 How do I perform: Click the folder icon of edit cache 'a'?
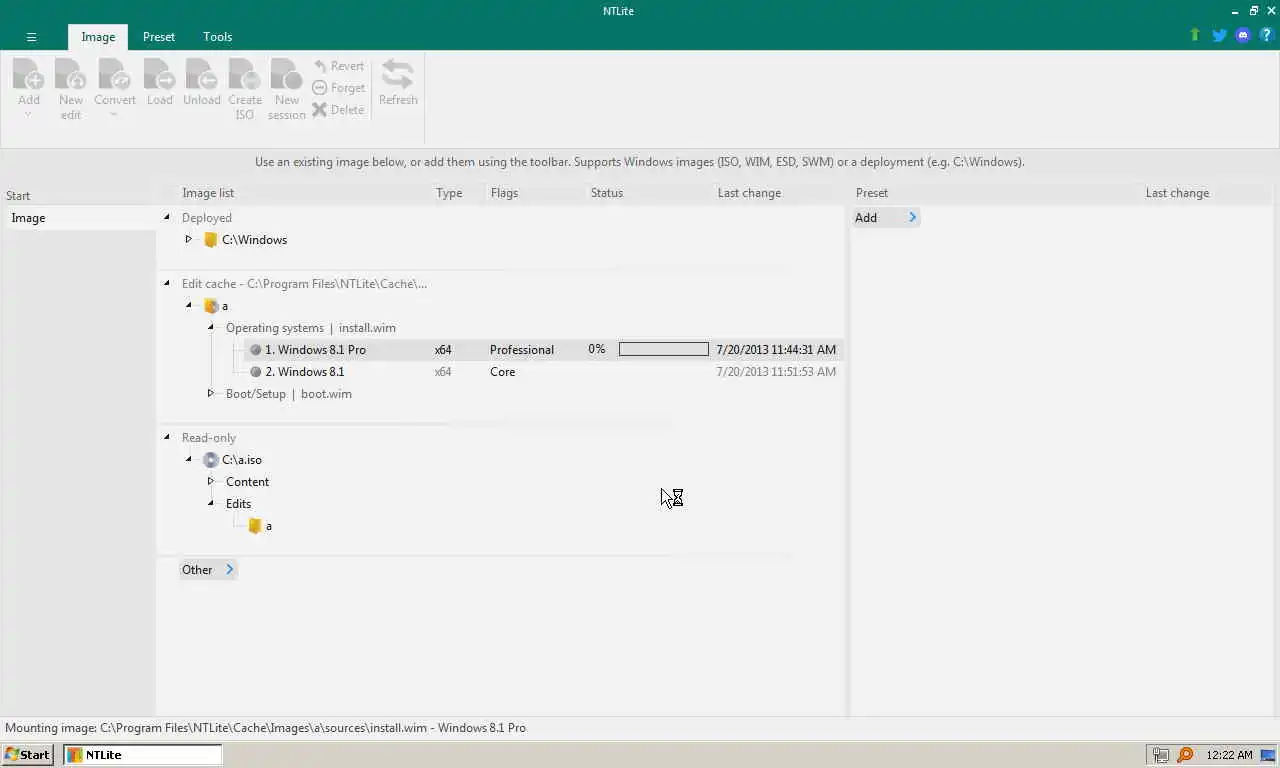(x=210, y=306)
